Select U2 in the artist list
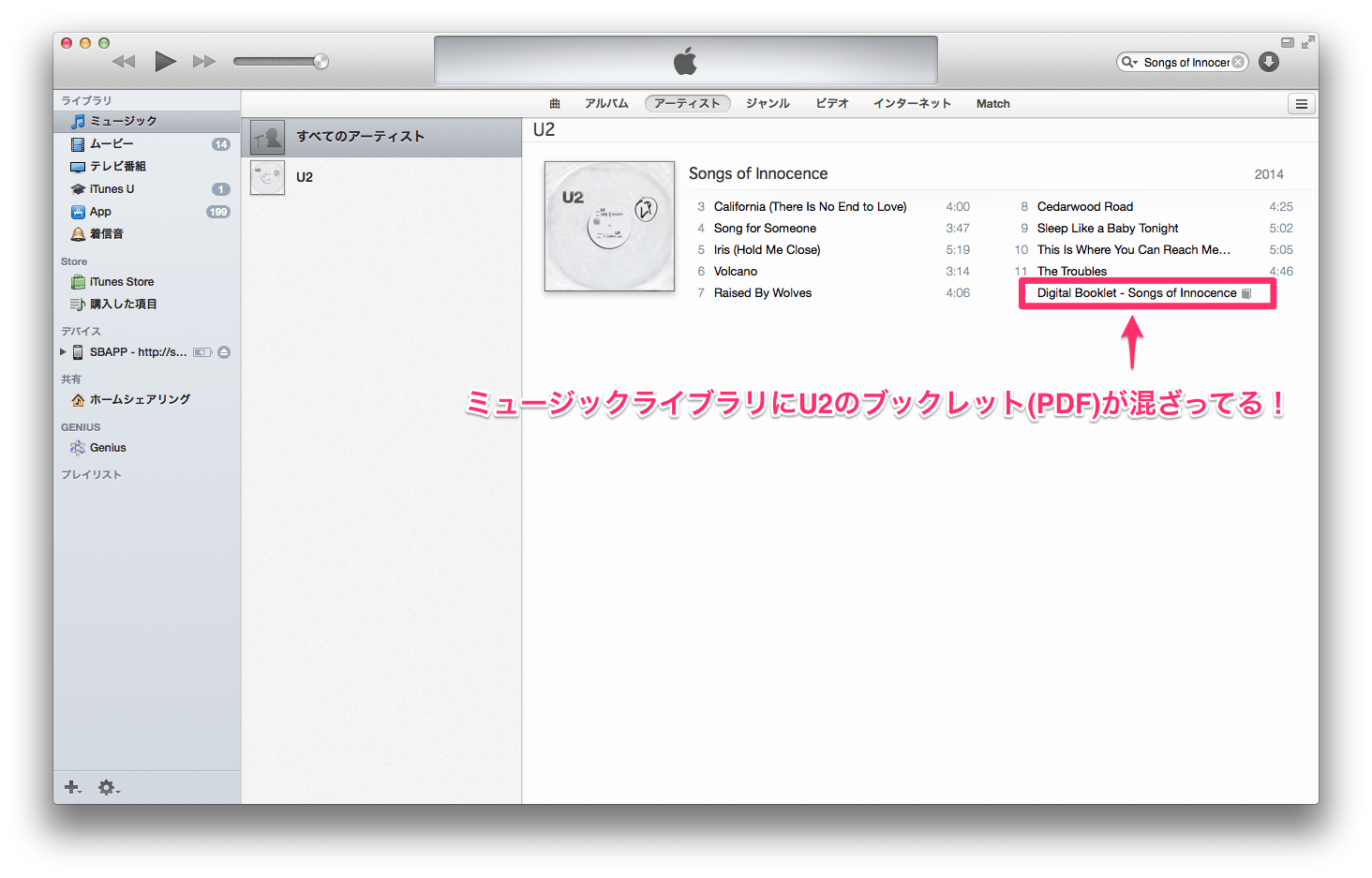The height and width of the screenshot is (878, 1372). click(381, 177)
